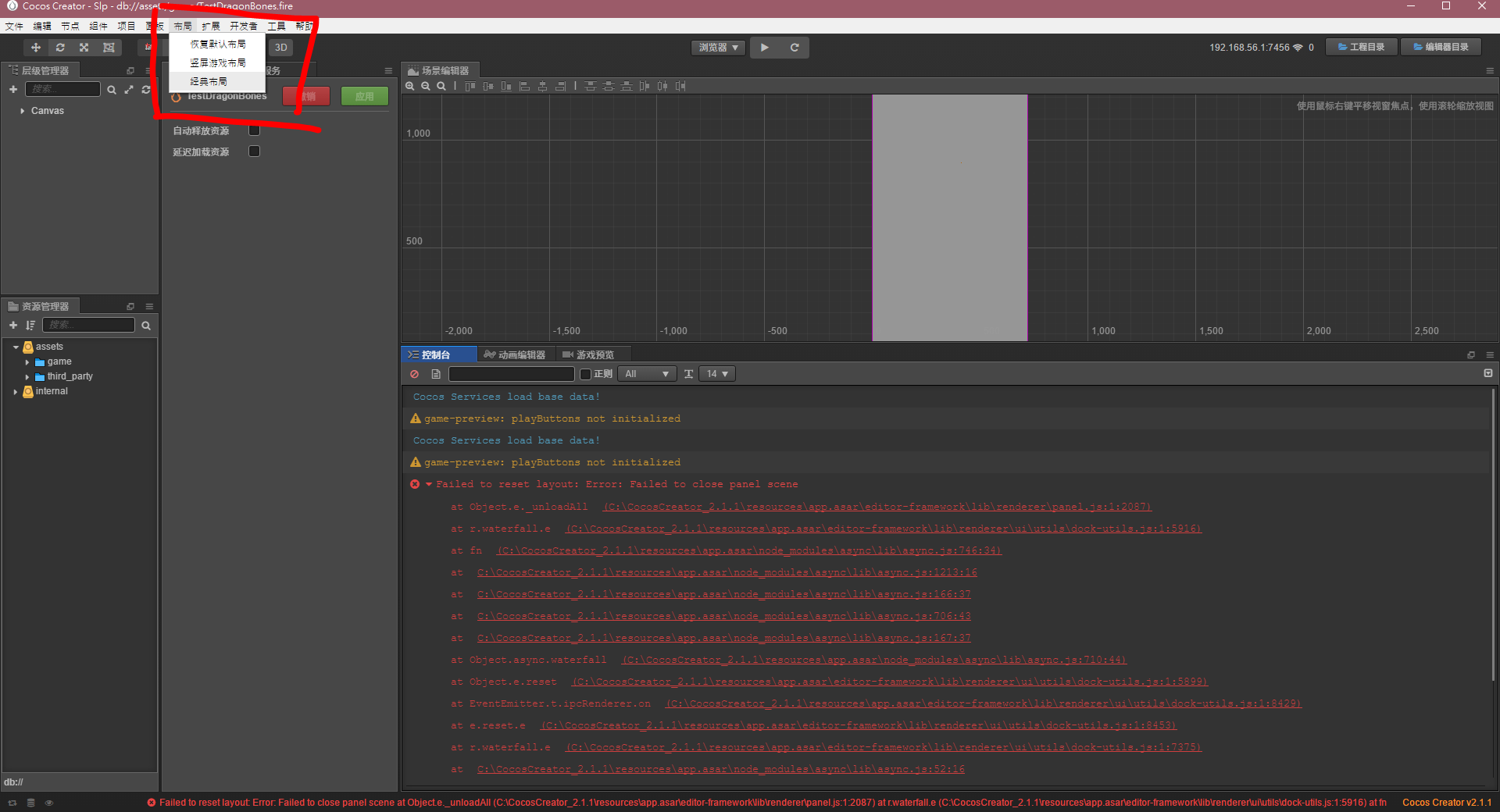Image resolution: width=1500 pixels, height=812 pixels.
Task: Zoom out of the scene editor
Action: pyautogui.click(x=426, y=86)
